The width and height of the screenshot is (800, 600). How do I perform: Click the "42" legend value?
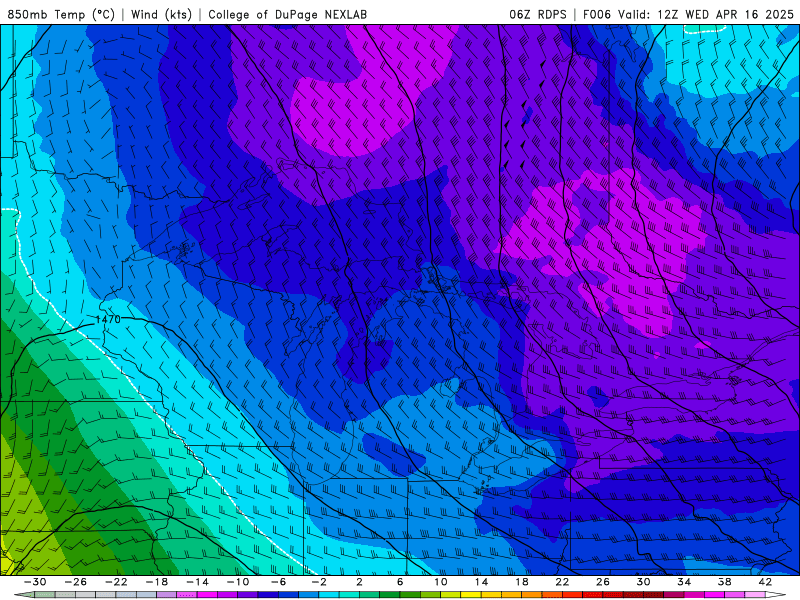click(x=765, y=582)
